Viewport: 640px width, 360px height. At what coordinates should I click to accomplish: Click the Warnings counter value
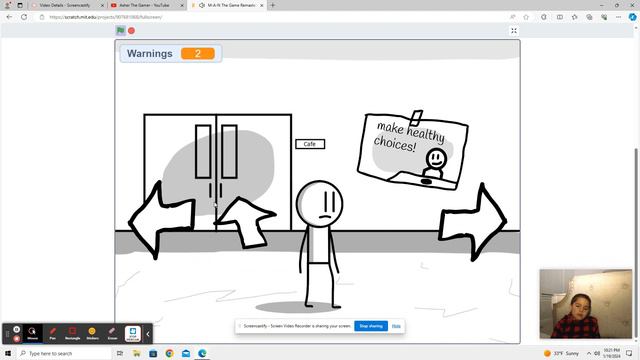(198, 53)
